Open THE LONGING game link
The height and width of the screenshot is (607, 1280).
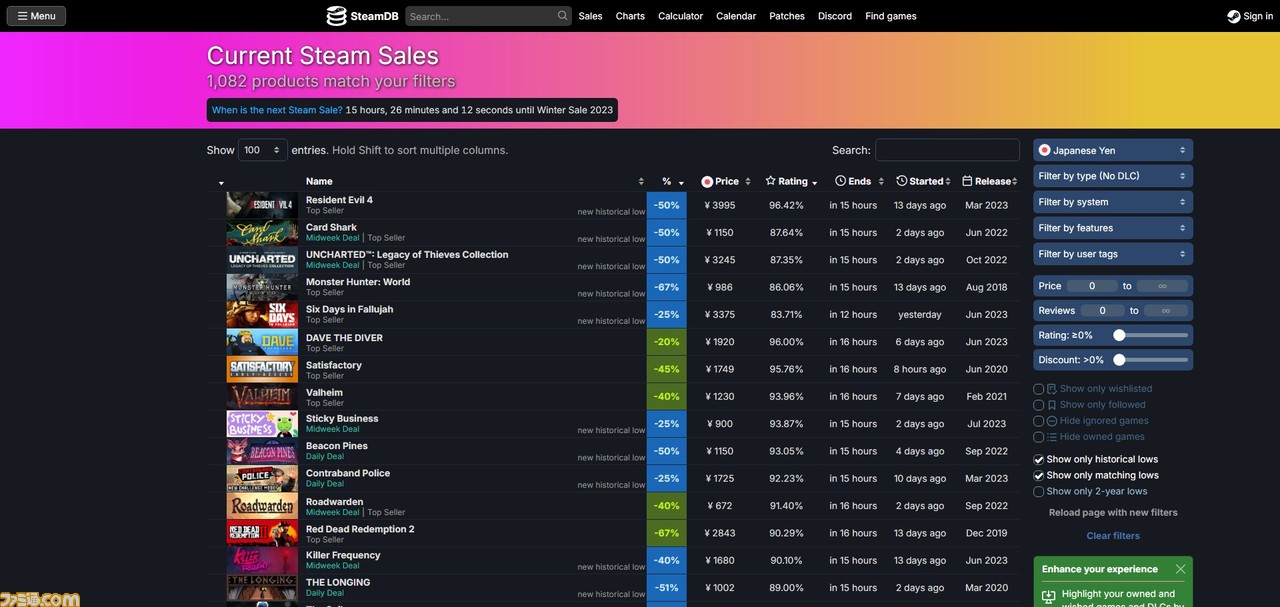coord(338,582)
